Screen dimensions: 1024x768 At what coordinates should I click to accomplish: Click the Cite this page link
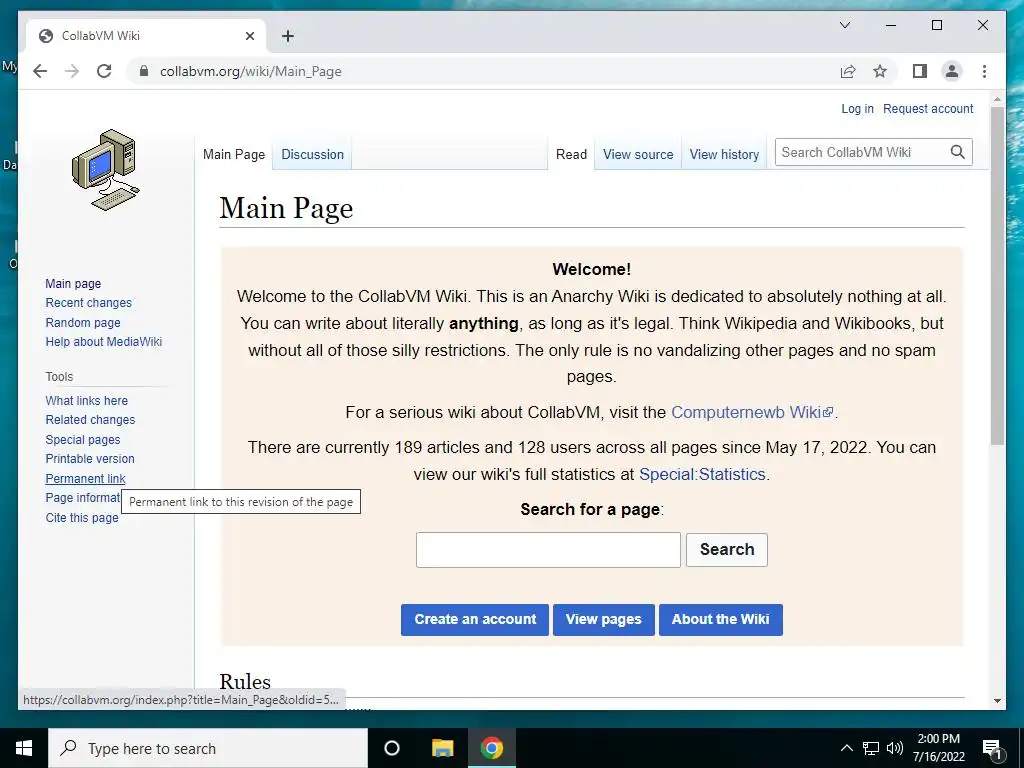[82, 518]
